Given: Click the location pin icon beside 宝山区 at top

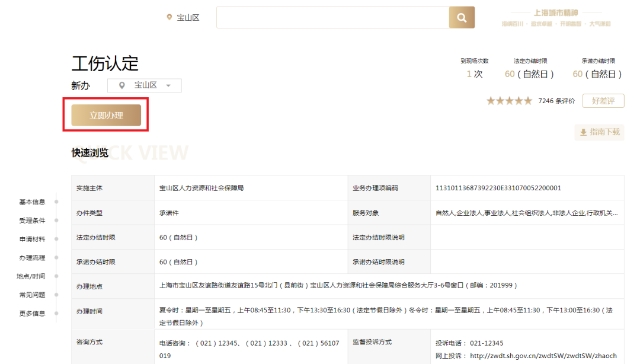Looking at the screenshot, I should tap(169, 17).
